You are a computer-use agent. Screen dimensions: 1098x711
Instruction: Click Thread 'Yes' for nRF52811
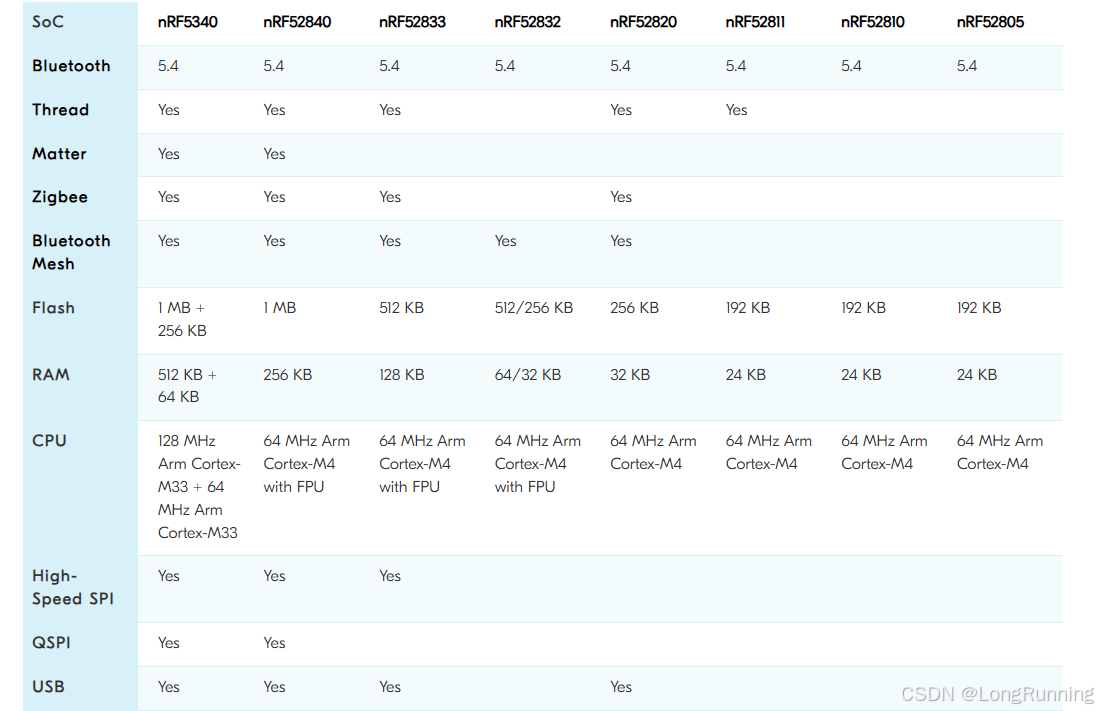click(x=737, y=110)
